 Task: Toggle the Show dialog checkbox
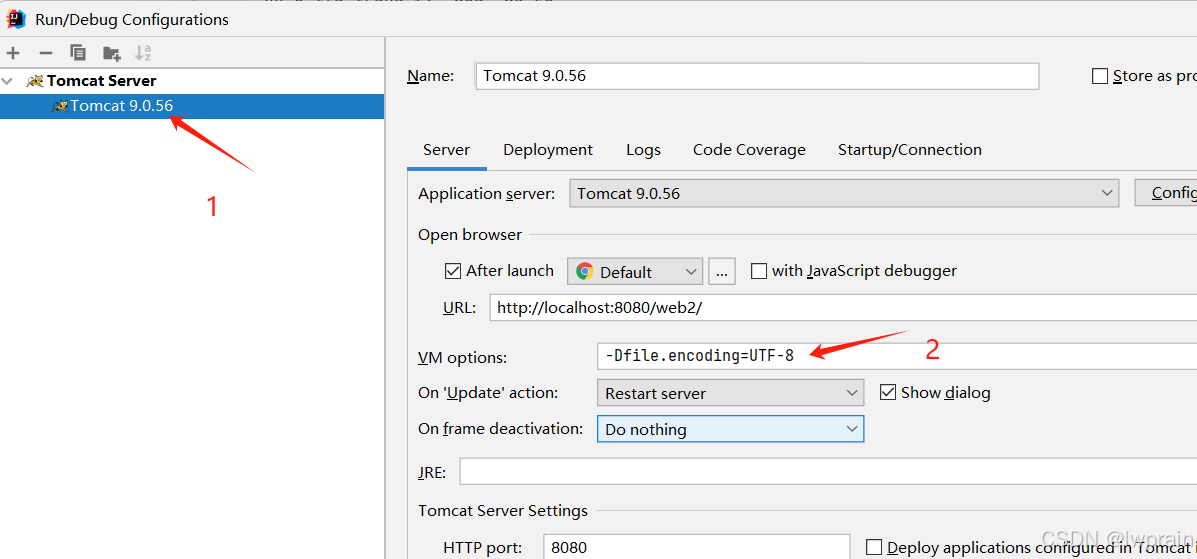[888, 393]
